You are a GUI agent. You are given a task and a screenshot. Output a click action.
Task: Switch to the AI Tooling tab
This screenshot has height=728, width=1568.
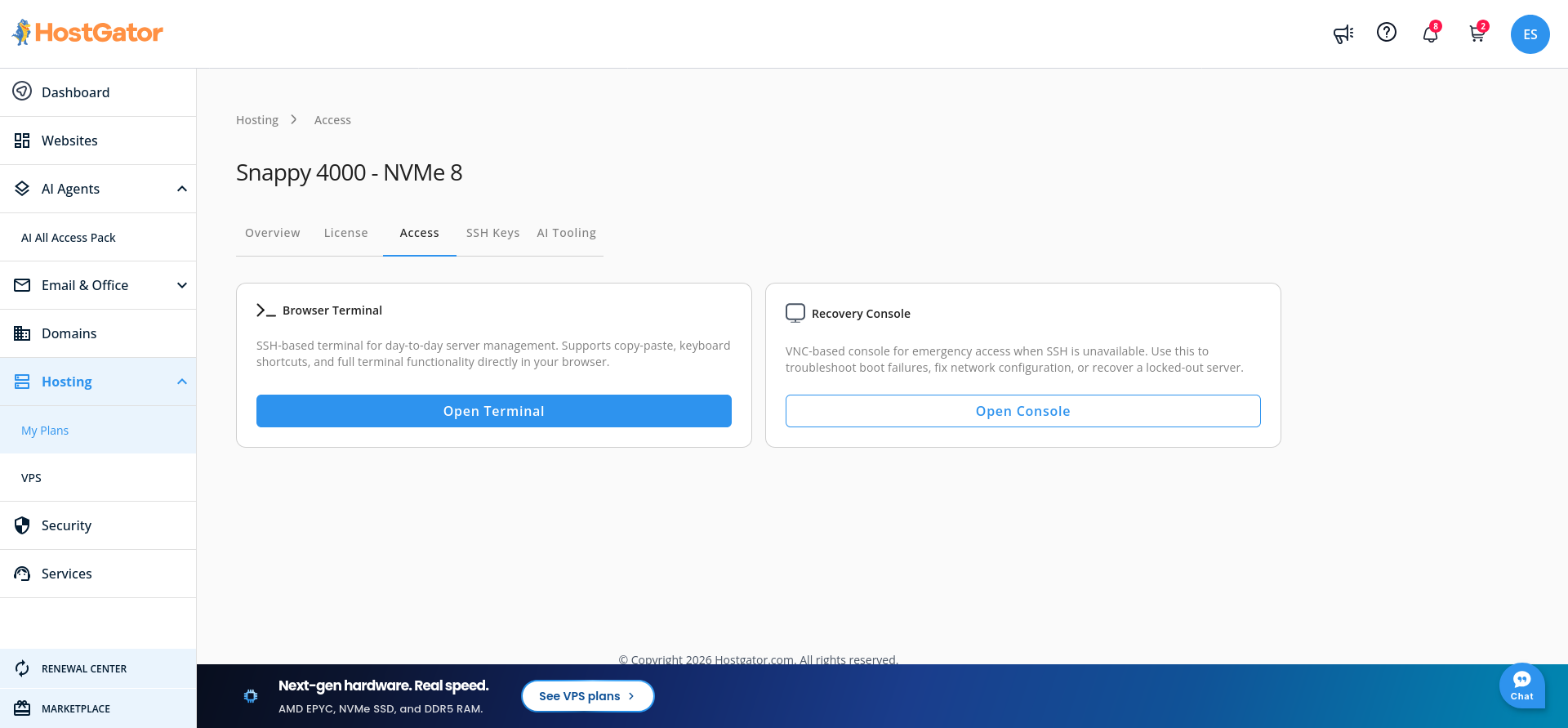click(567, 233)
